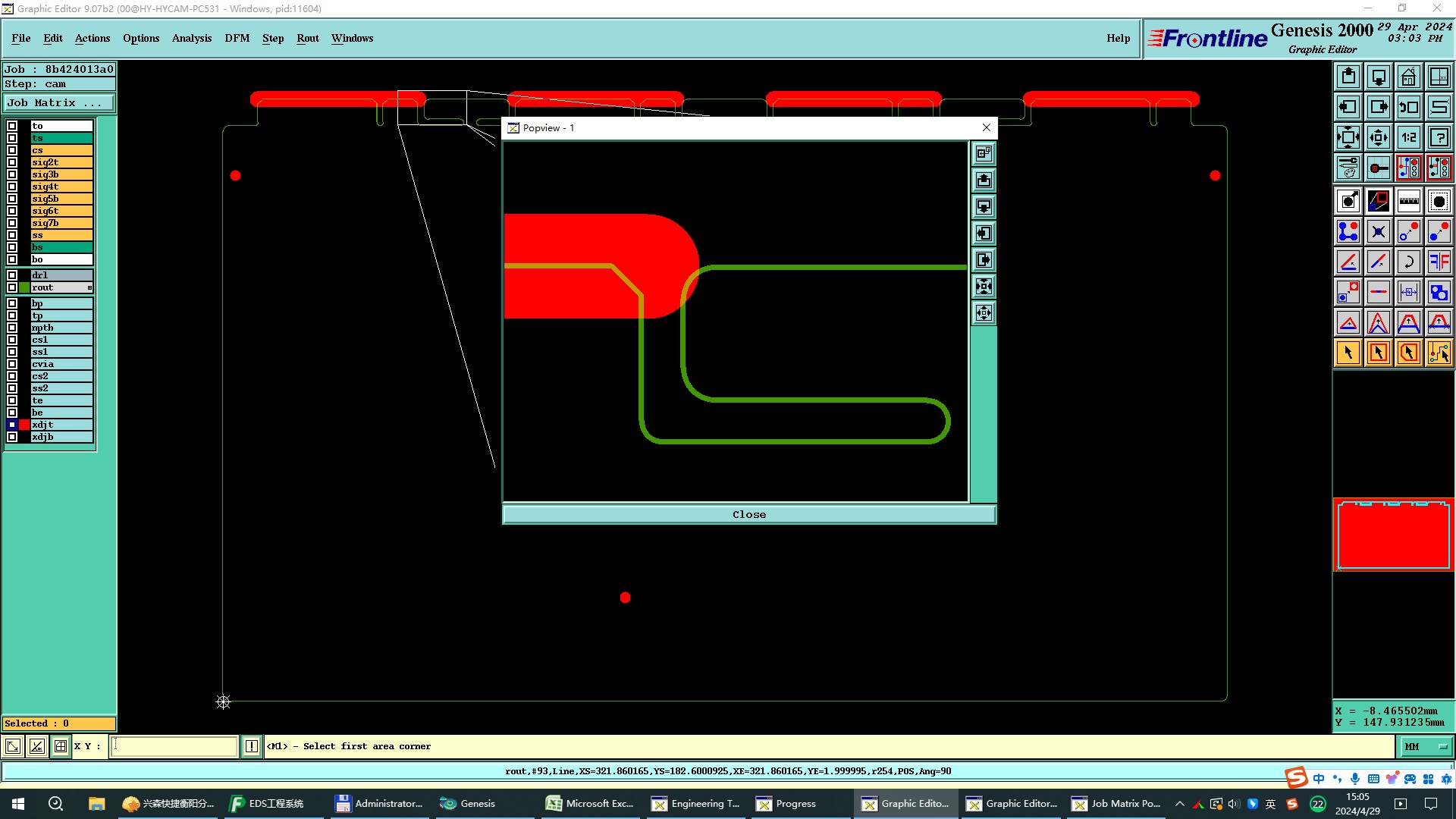Click the pan up icon in Popview
1456x819 pixels.
pos(984,180)
